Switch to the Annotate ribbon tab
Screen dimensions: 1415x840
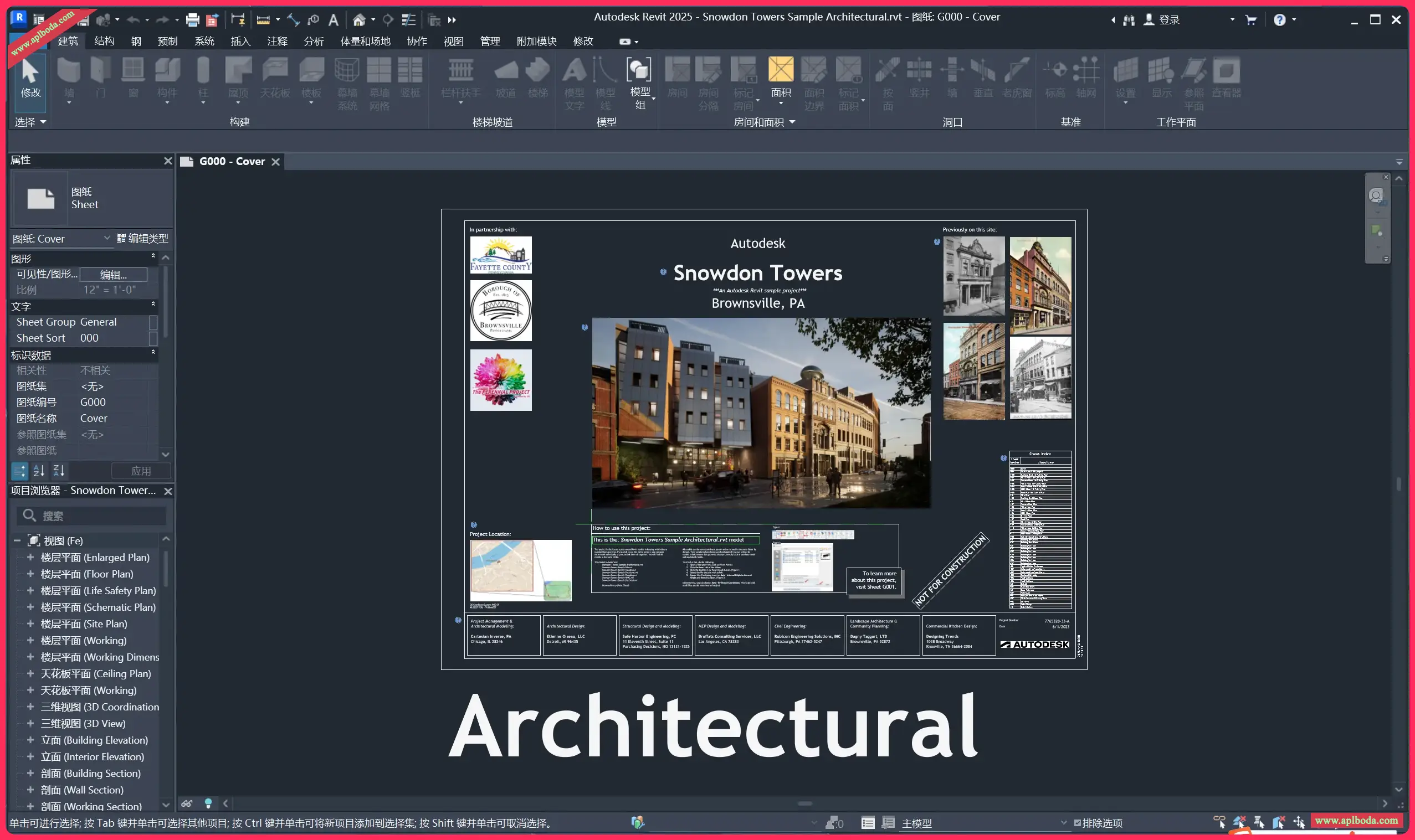[277, 42]
